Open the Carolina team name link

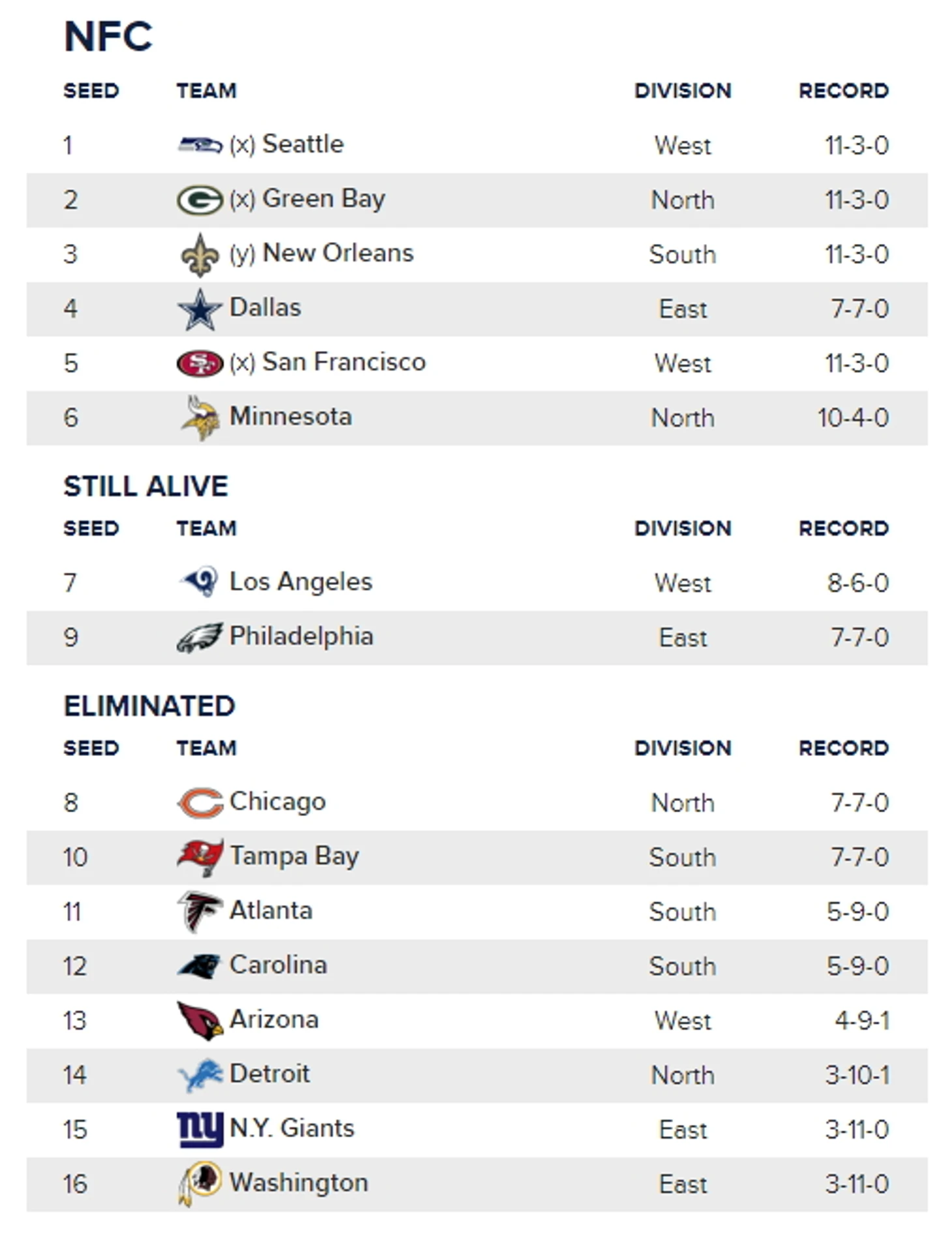278,965
